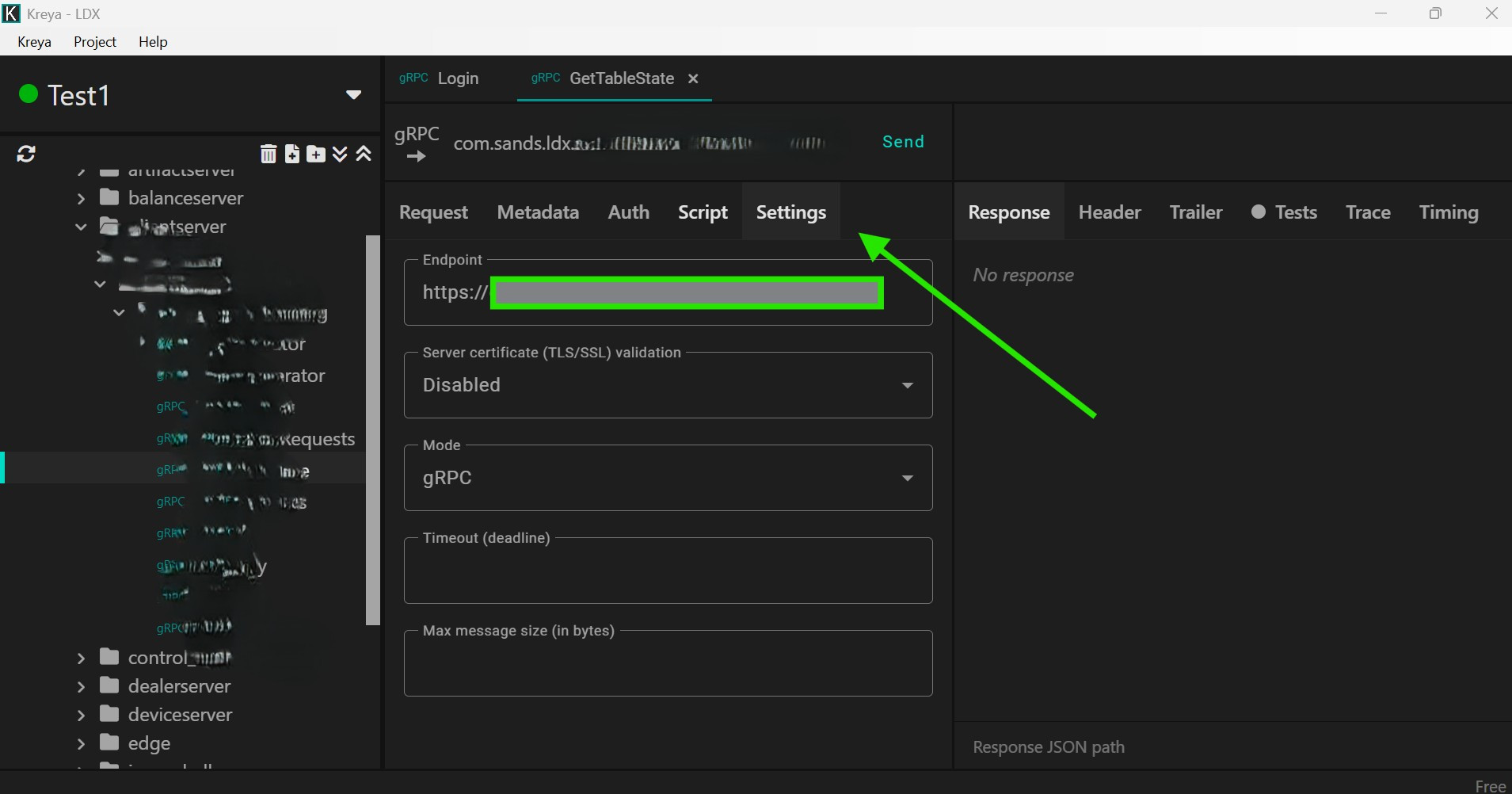This screenshot has width=1512, height=794.
Task: Click the gRPC method path text
Action: 640,143
